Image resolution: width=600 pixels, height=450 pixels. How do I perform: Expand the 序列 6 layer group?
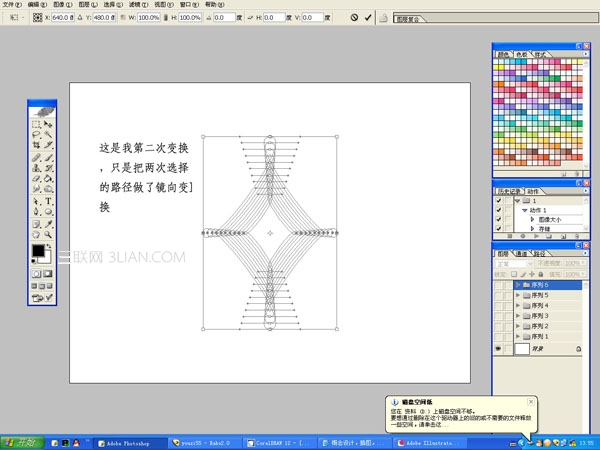[518, 285]
